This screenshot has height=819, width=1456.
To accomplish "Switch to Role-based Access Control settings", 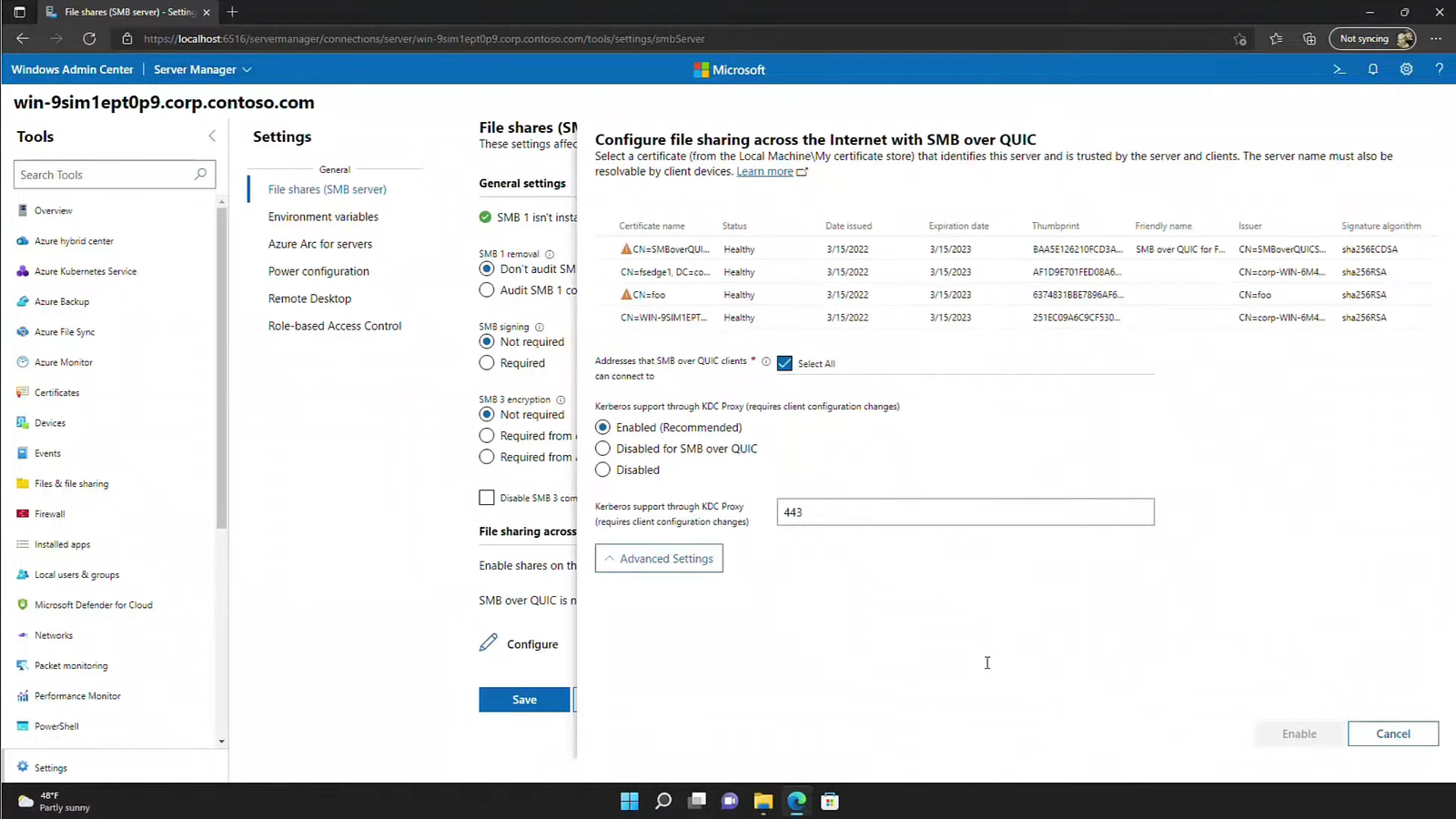I will click(x=334, y=325).
